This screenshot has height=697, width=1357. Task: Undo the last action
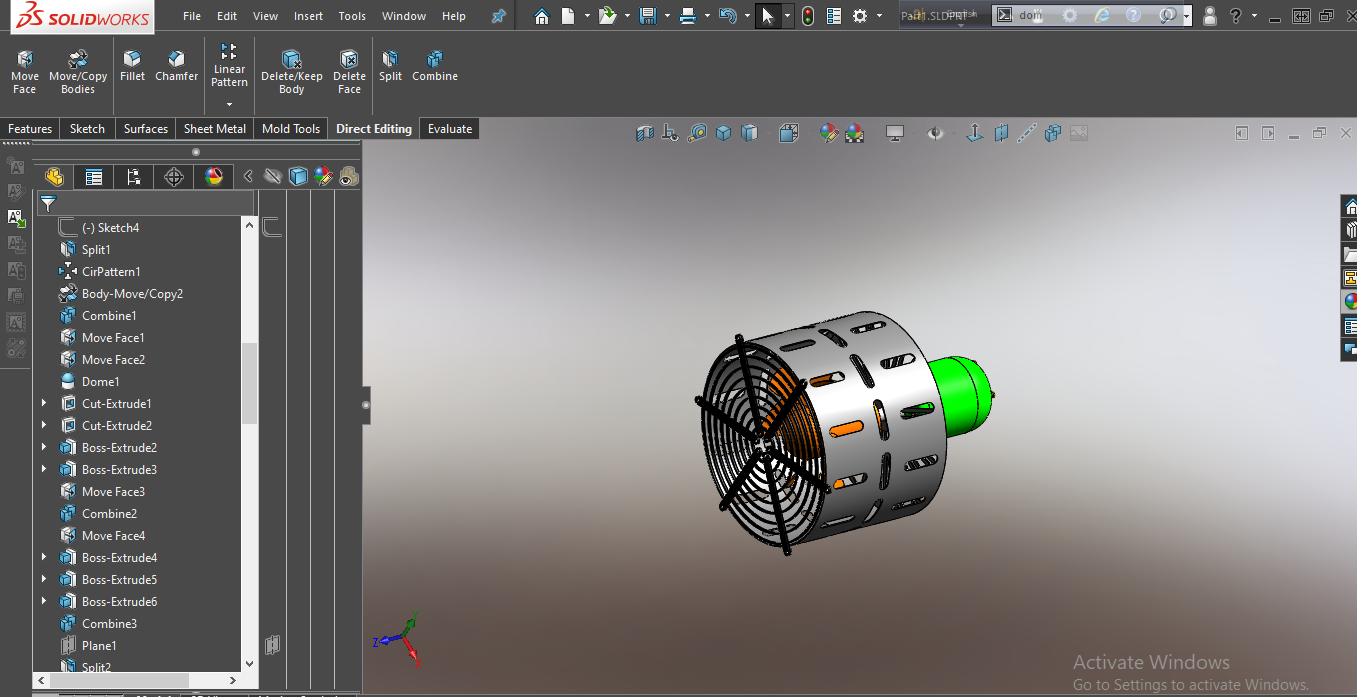pos(728,16)
